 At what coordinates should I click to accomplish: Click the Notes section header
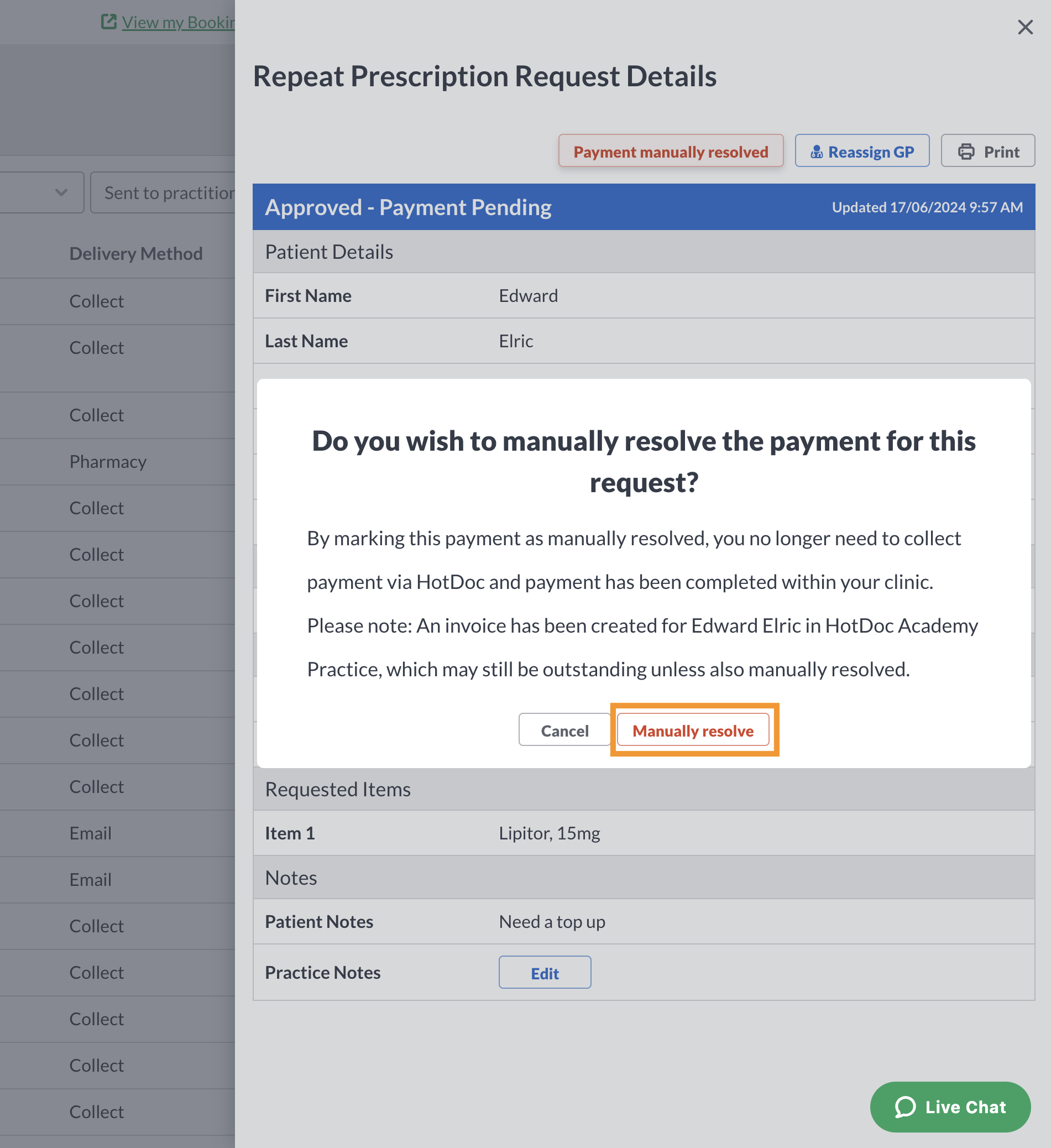(x=644, y=878)
